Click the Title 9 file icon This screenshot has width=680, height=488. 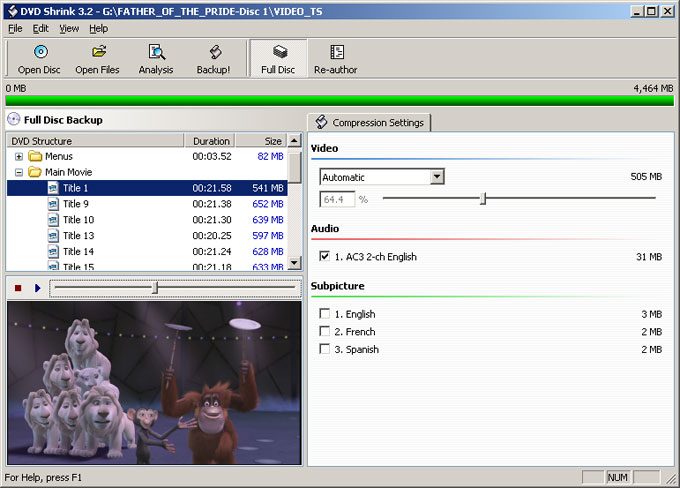click(53, 204)
